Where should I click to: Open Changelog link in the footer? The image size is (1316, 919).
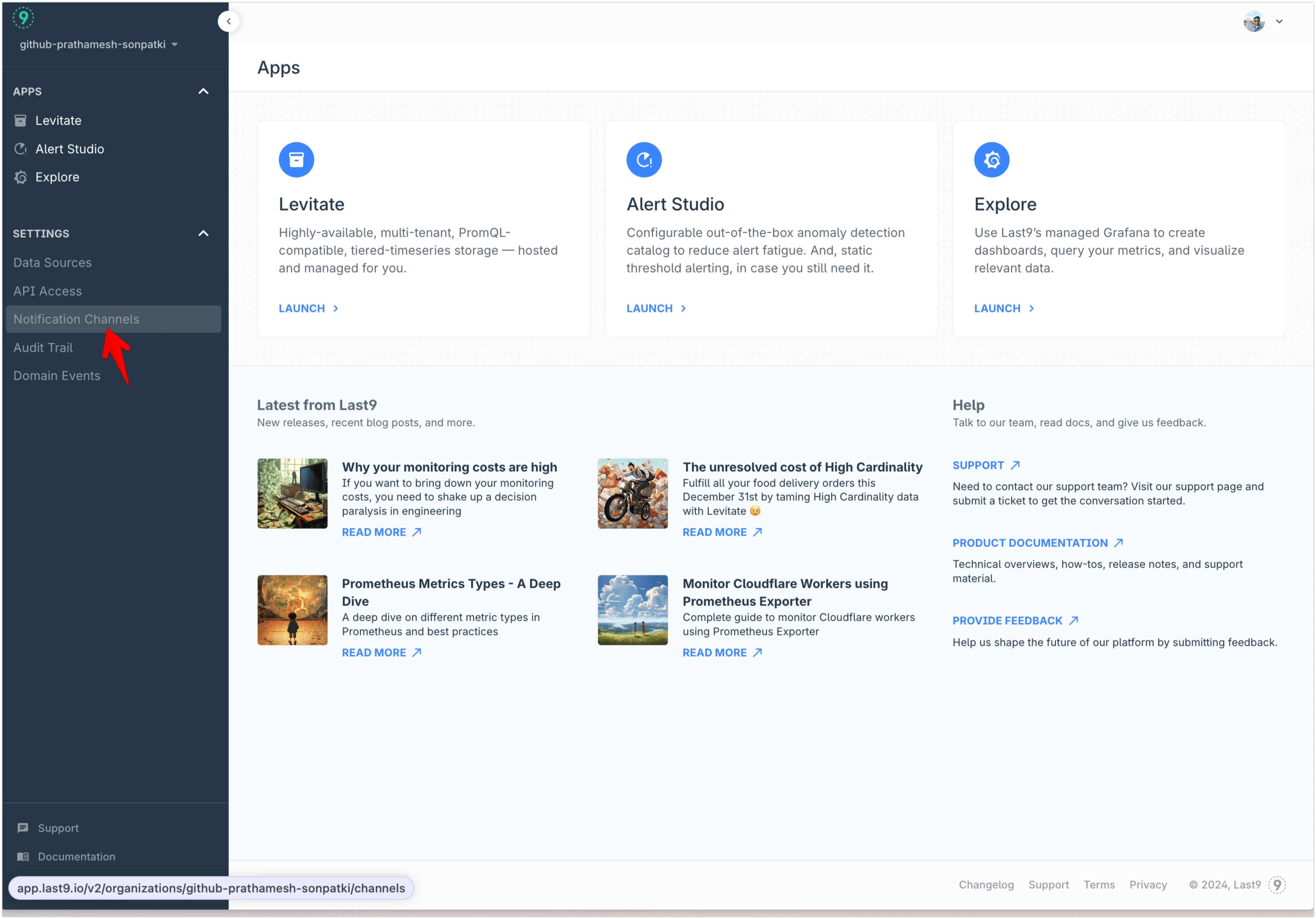coord(986,885)
